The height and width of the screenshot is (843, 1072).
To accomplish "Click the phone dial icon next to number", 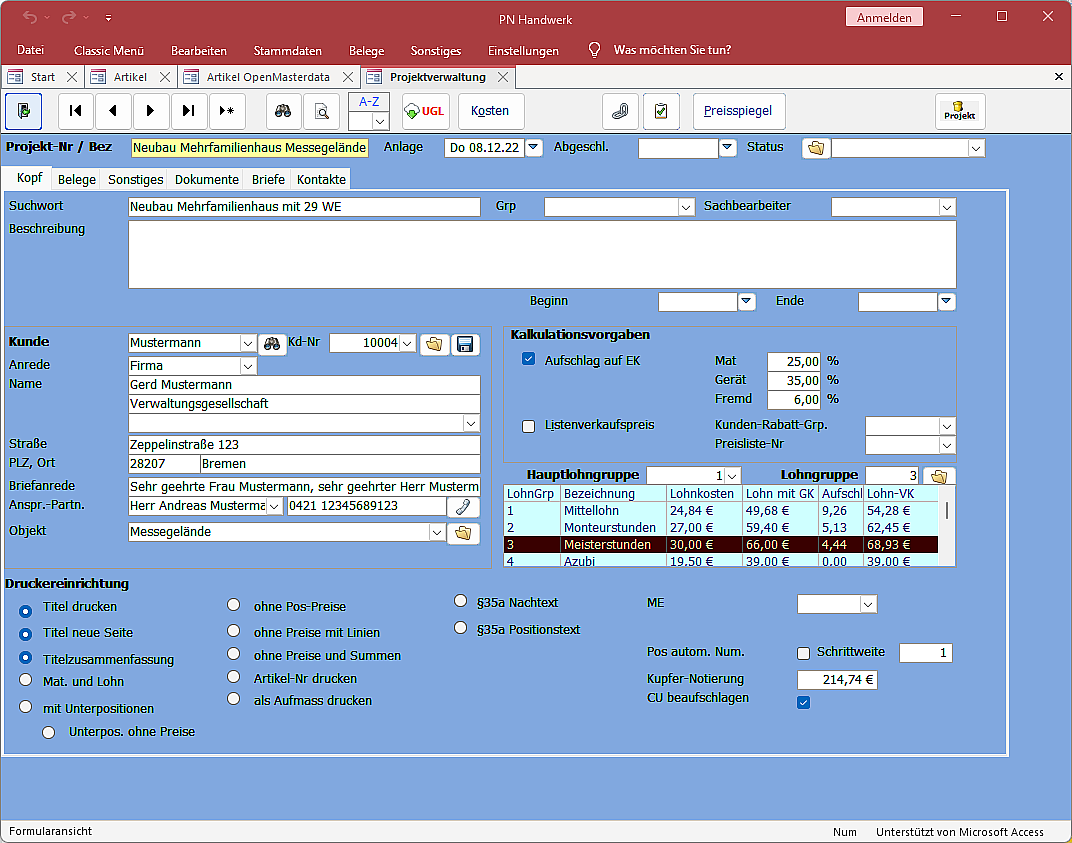I will point(462,507).
